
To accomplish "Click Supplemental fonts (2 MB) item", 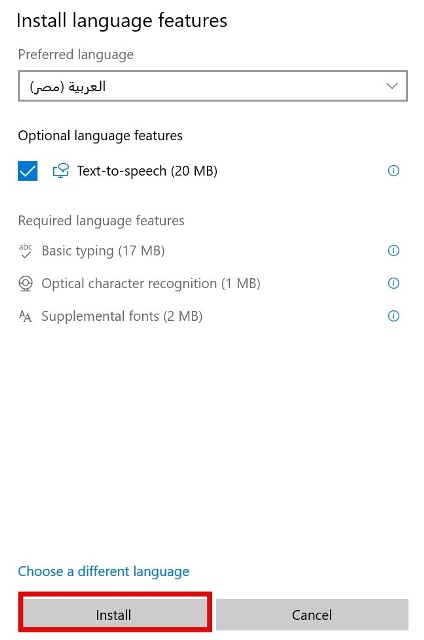I will pyautogui.click(x=122, y=316).
